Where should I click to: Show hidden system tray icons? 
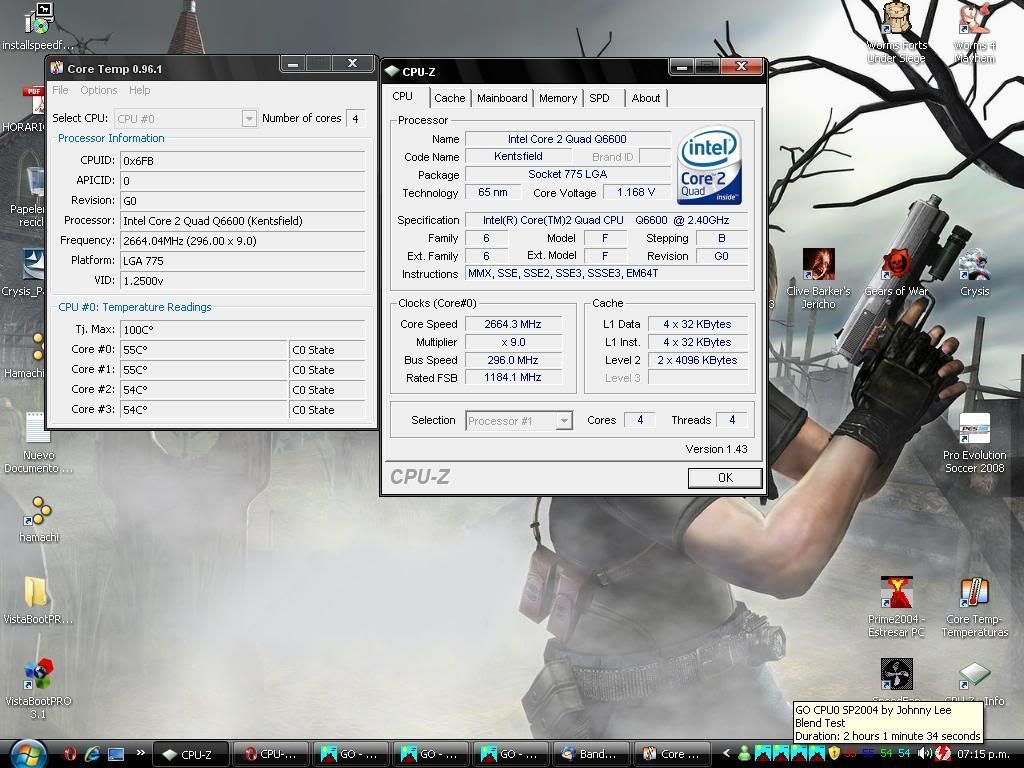coord(726,754)
